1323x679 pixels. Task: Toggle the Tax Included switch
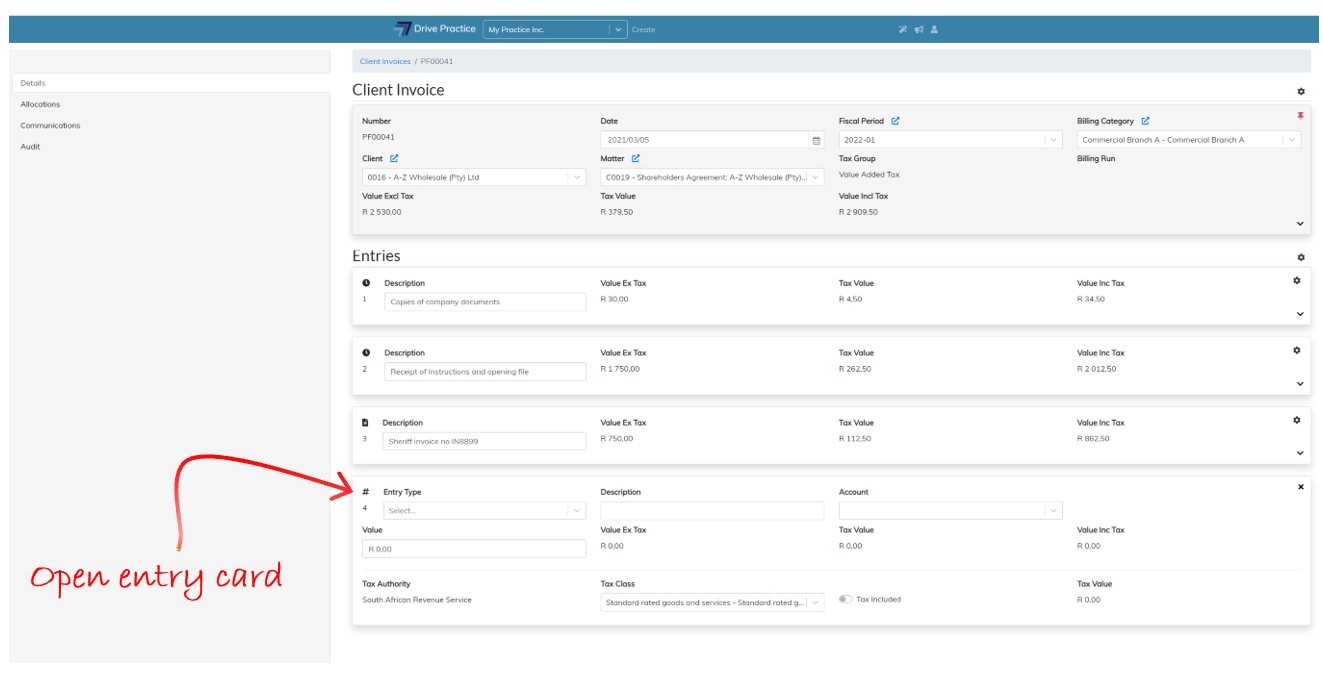[x=846, y=600]
